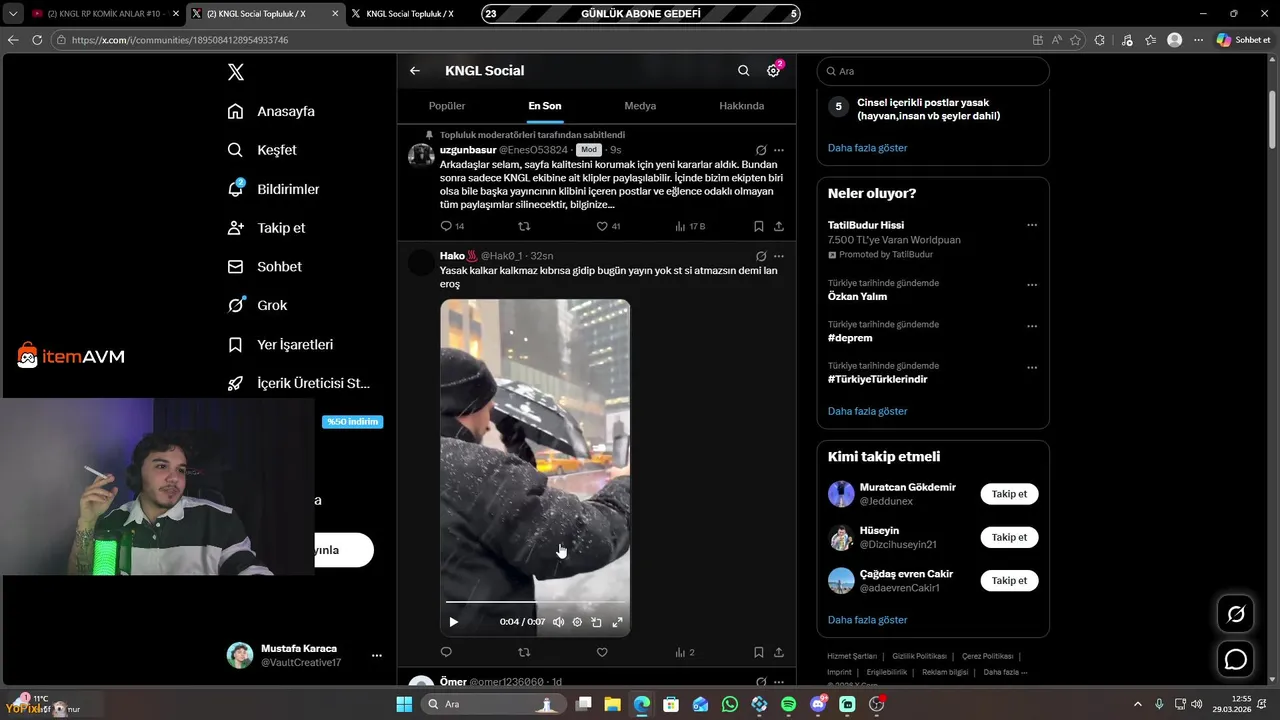The height and width of the screenshot is (720, 1280).
Task: Show hidden system tray icons
Action: click(1138, 704)
